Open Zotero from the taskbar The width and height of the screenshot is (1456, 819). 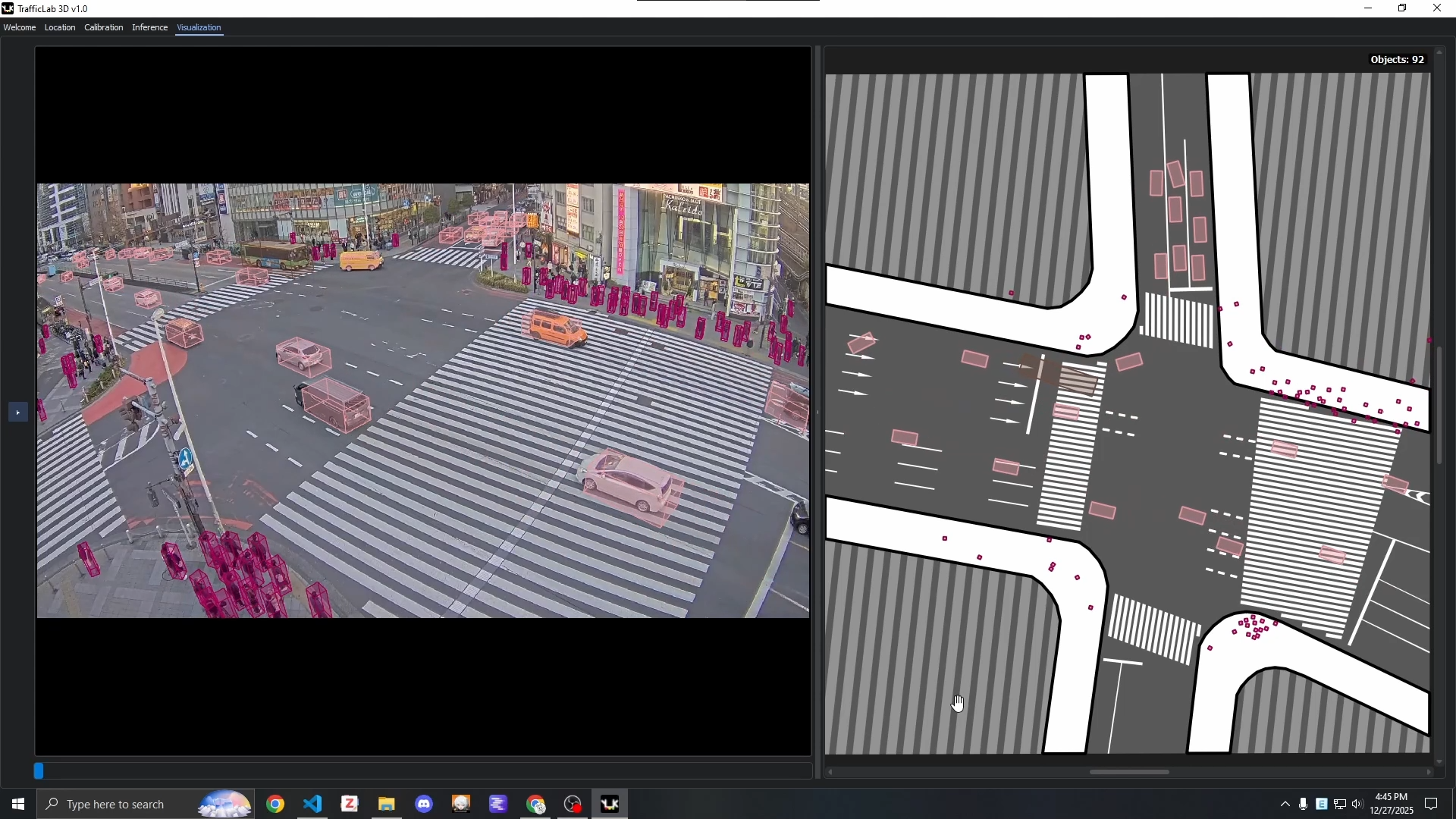pos(350,804)
